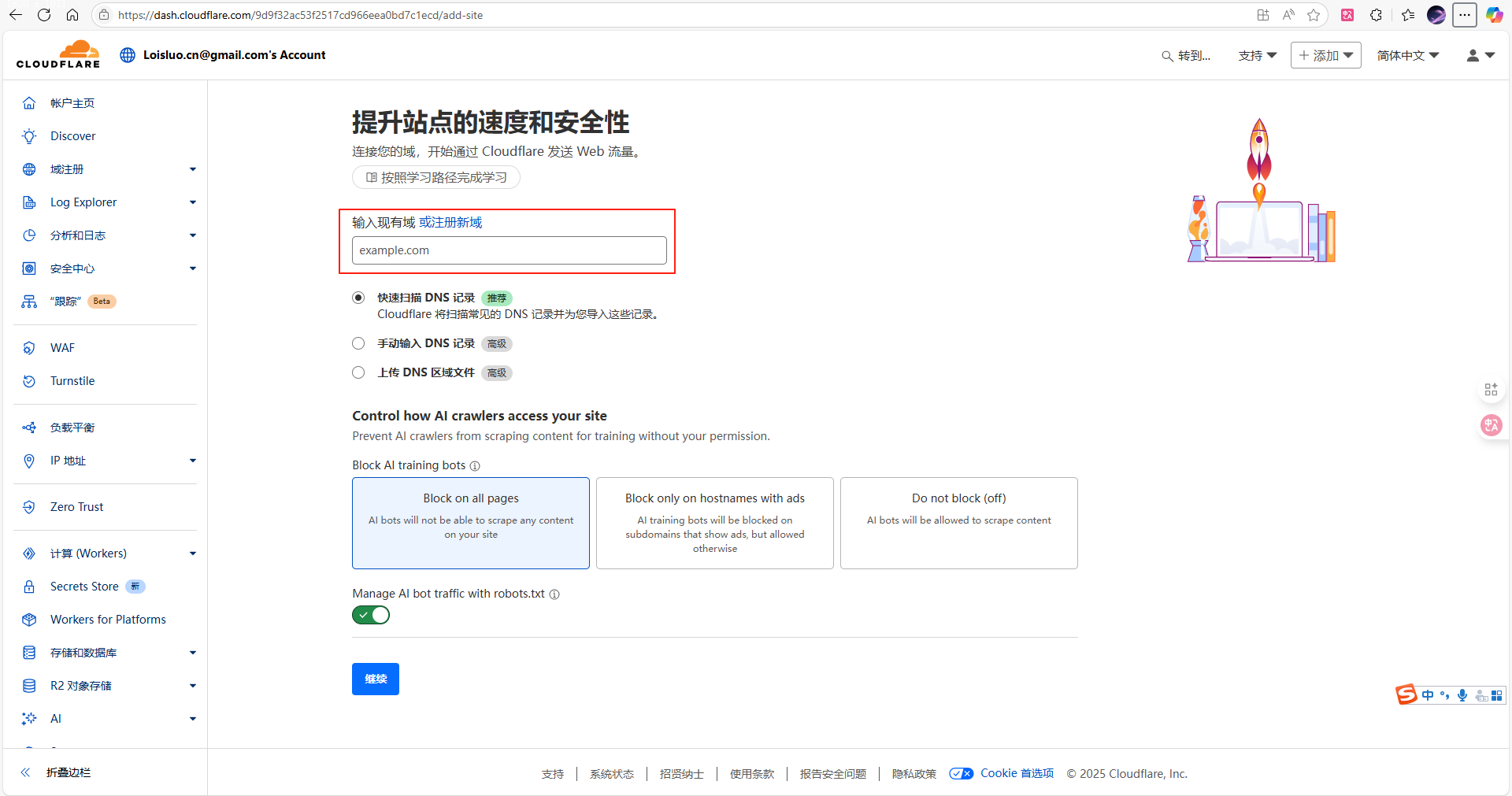Open 报告安全问题 footer link

point(833,774)
